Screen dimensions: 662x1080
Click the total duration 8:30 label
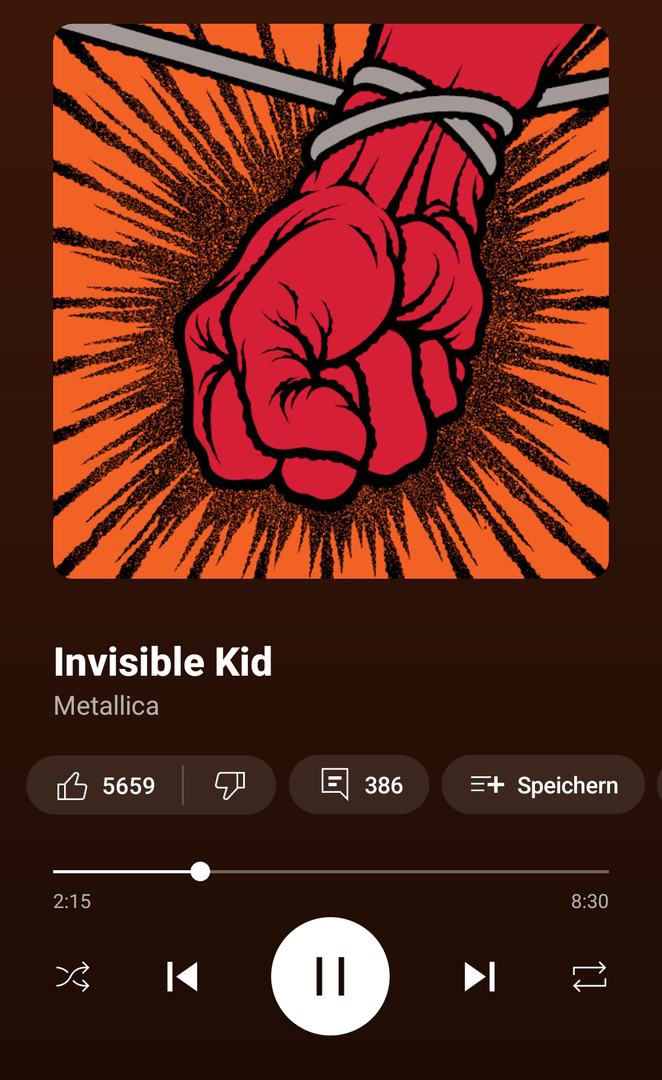click(589, 902)
